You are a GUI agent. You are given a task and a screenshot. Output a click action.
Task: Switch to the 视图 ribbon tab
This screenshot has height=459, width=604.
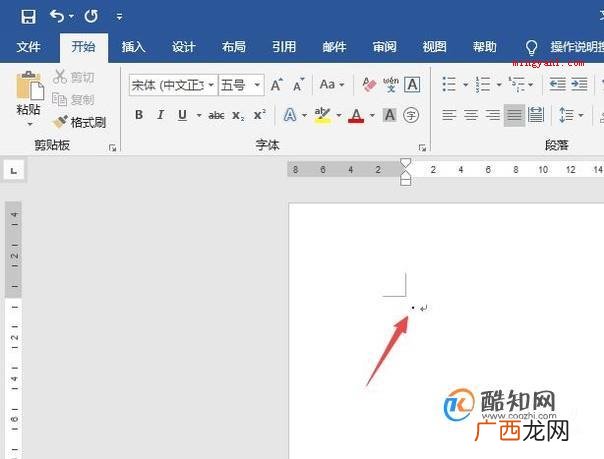[x=435, y=47]
